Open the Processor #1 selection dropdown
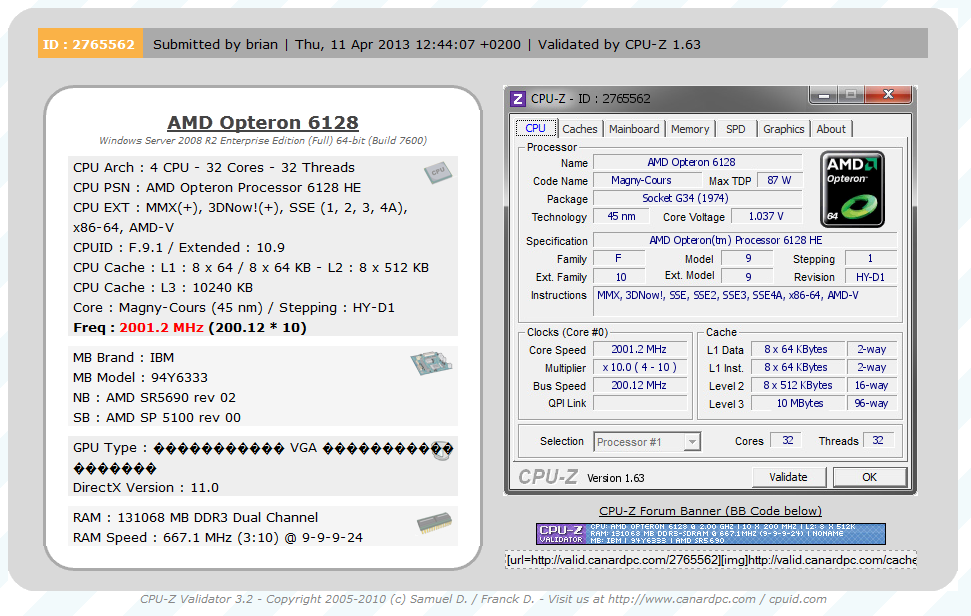Viewport: 971px width, 616px height. pyautogui.click(x=647, y=441)
